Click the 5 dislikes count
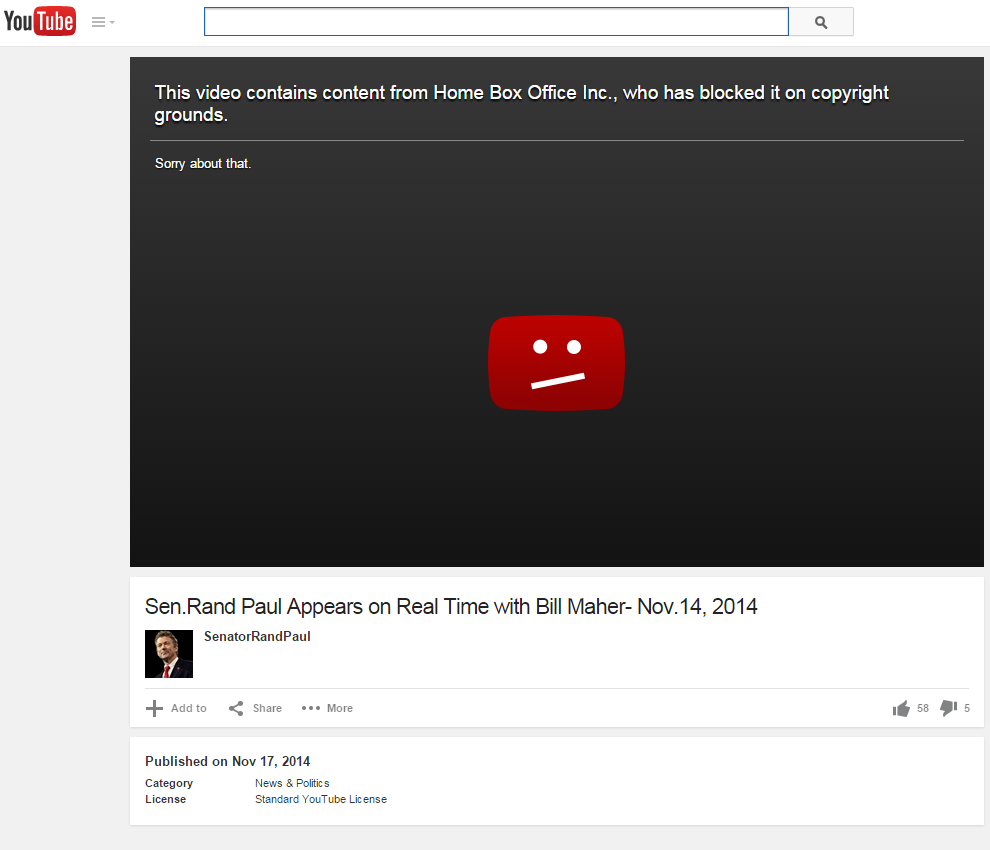The height and width of the screenshot is (850, 990). click(x=967, y=709)
